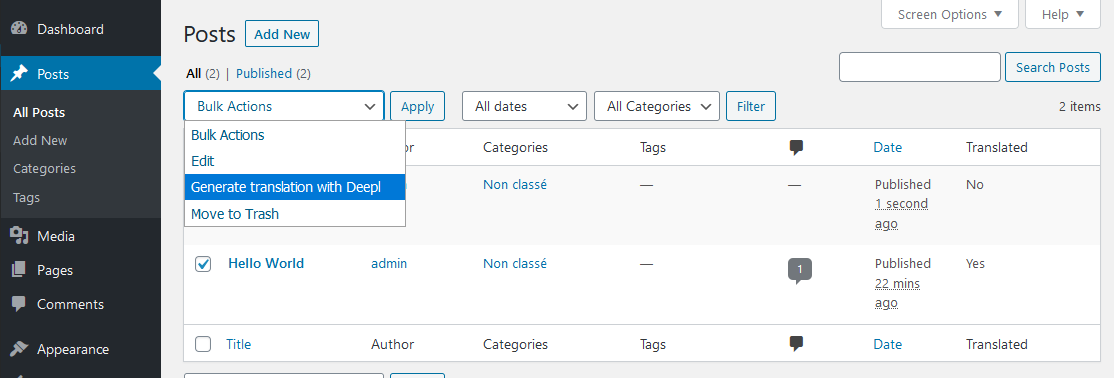Sort by comments icon in header row
The height and width of the screenshot is (378, 1114).
796,147
